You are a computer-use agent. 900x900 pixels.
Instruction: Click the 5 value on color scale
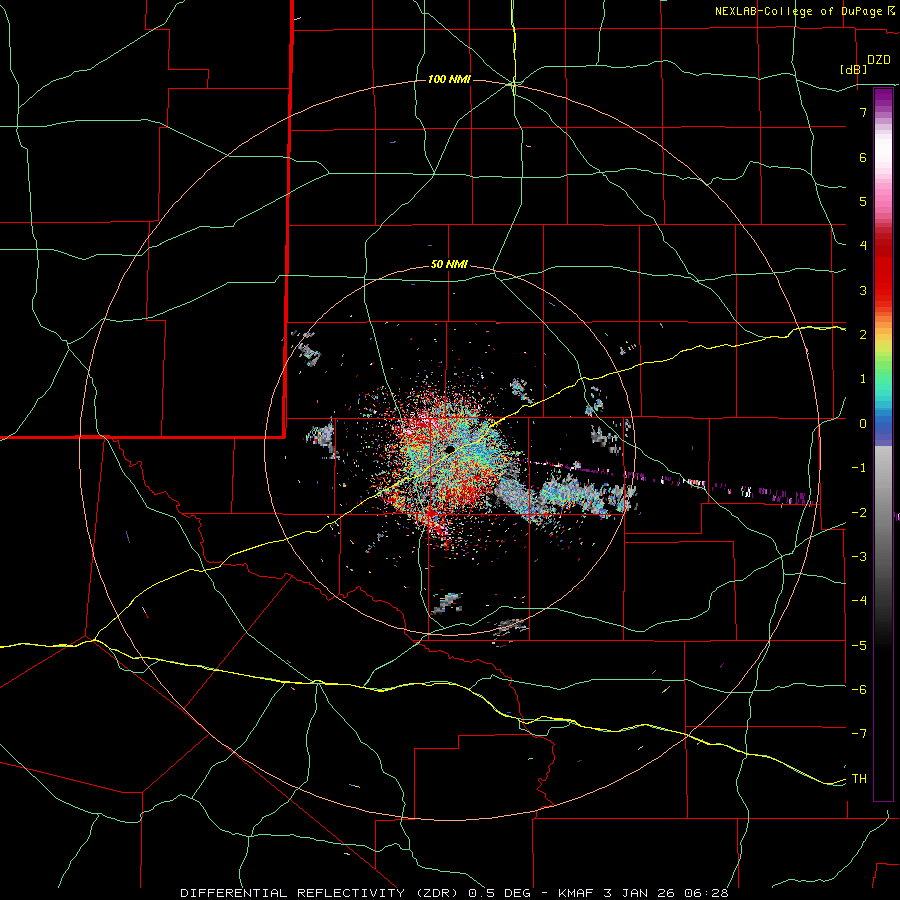(863, 201)
